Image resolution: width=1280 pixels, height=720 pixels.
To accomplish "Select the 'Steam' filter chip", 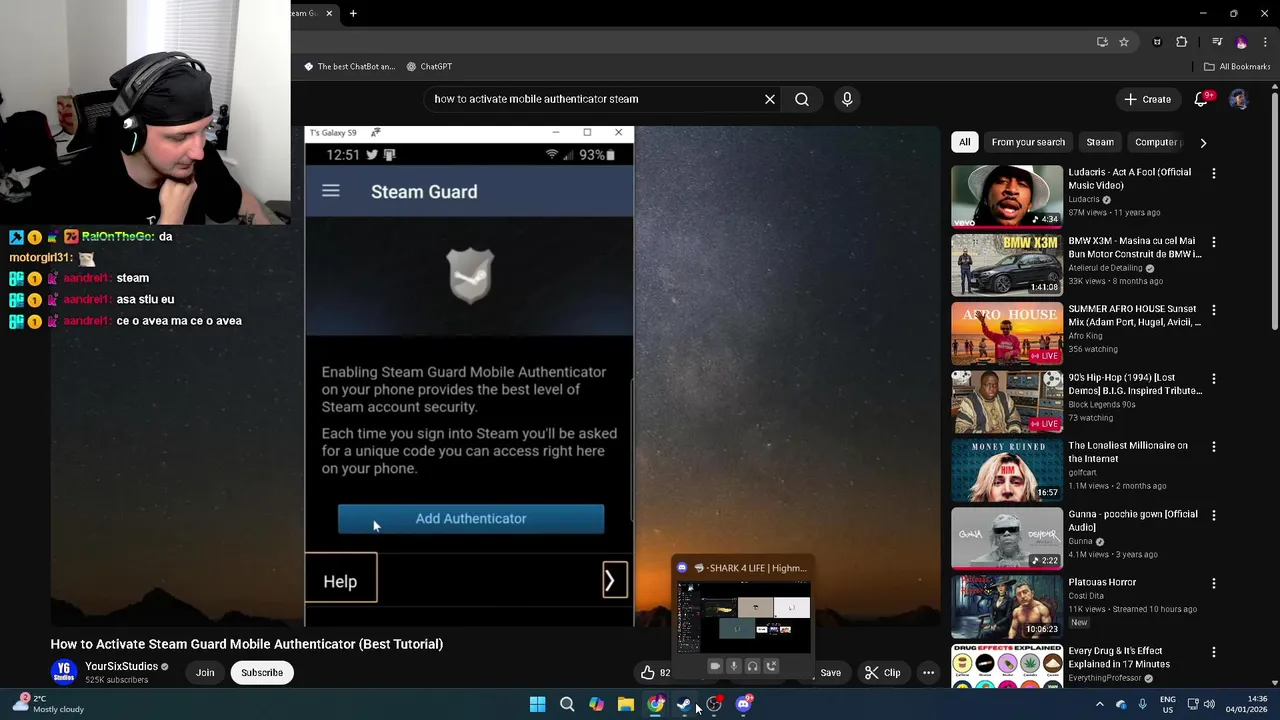I will (x=1100, y=142).
